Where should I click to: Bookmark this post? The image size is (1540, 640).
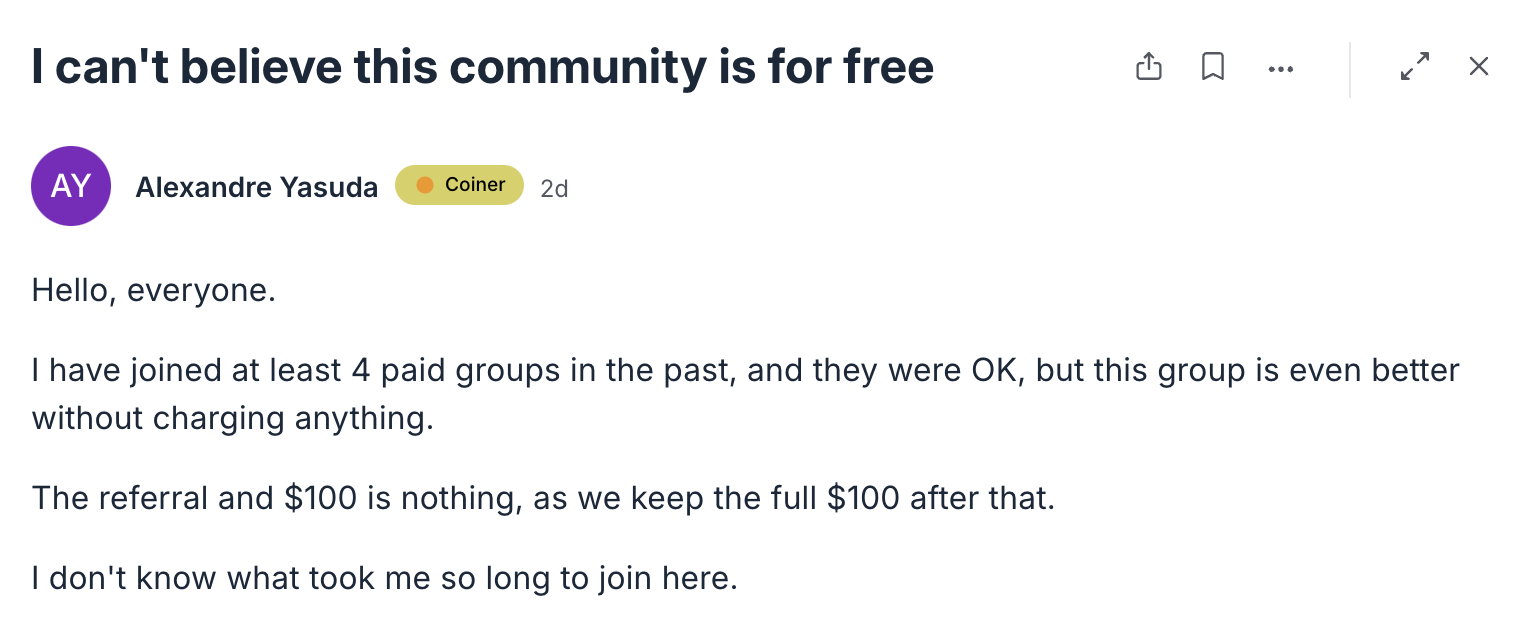1213,67
